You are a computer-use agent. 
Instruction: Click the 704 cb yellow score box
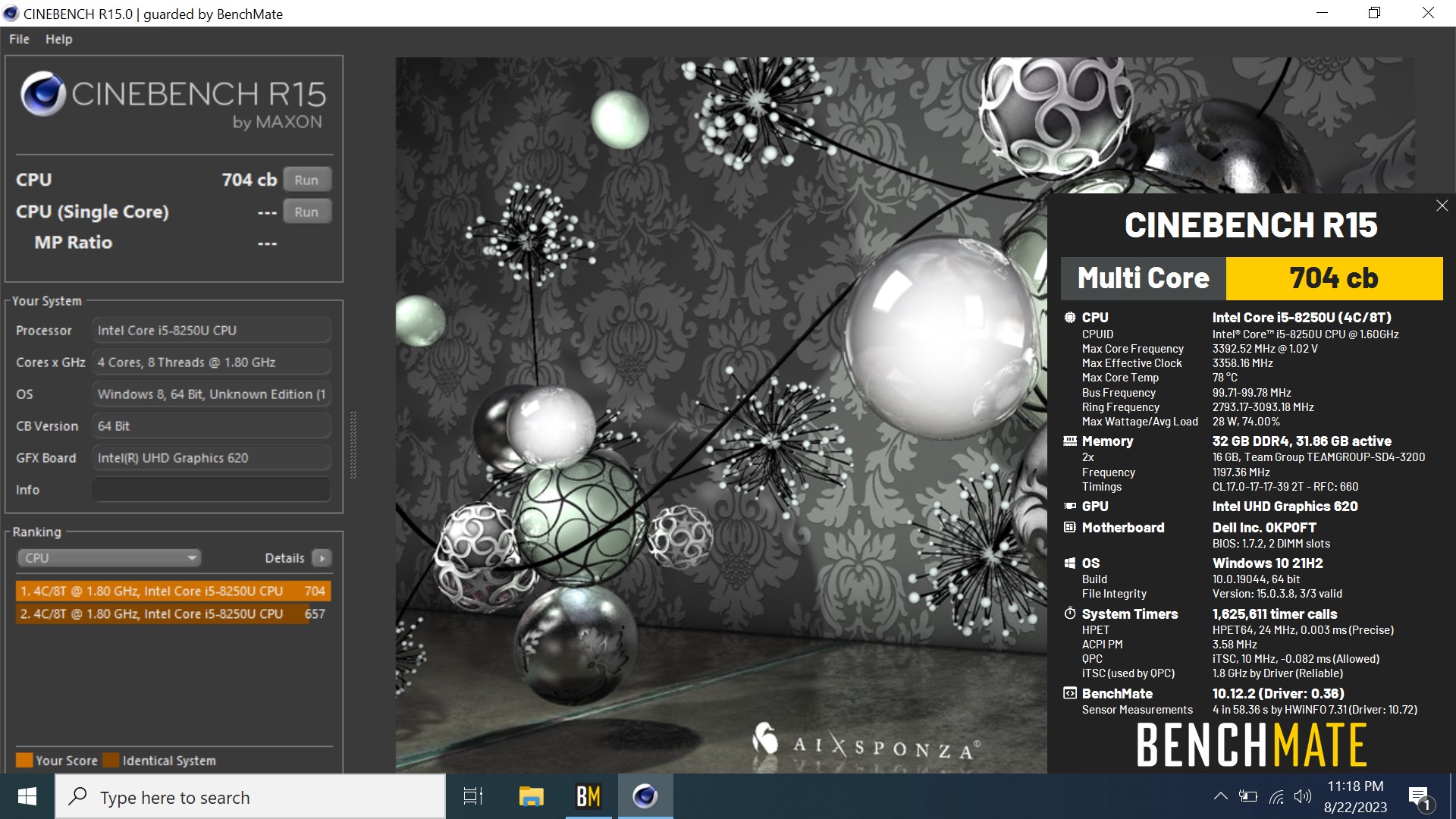tap(1334, 278)
